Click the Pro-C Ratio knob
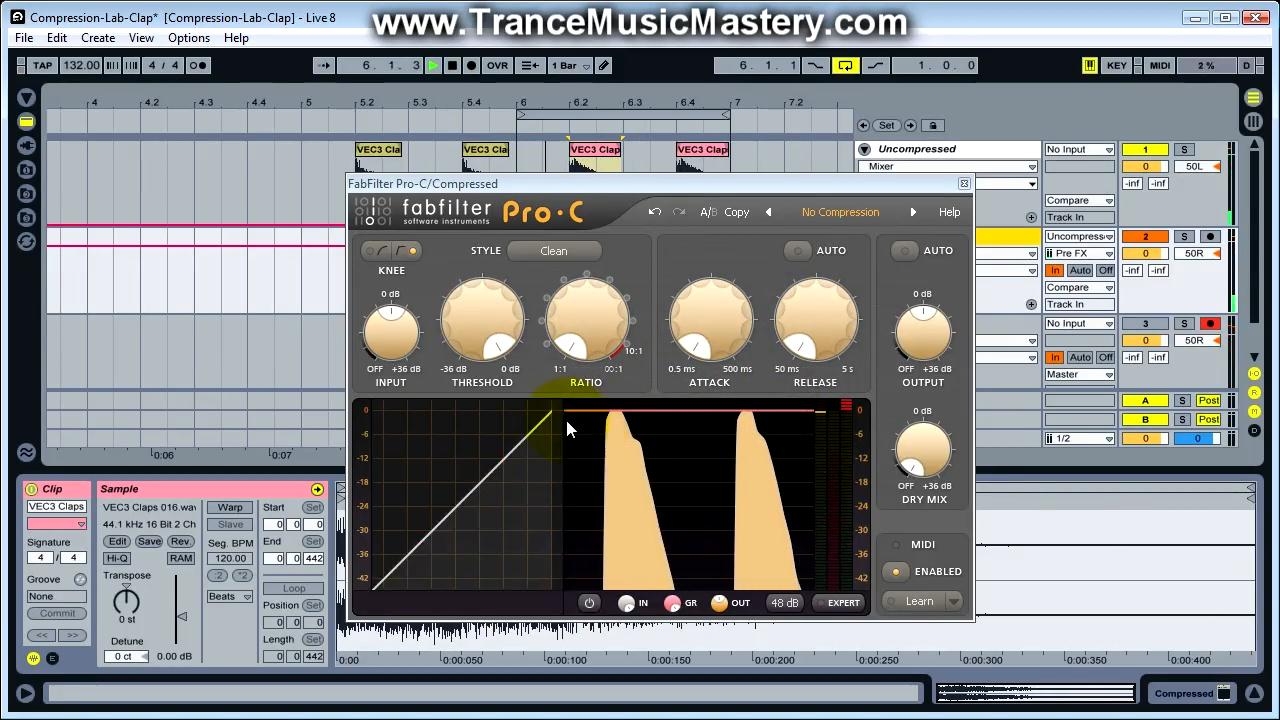The image size is (1280, 720). pos(587,320)
